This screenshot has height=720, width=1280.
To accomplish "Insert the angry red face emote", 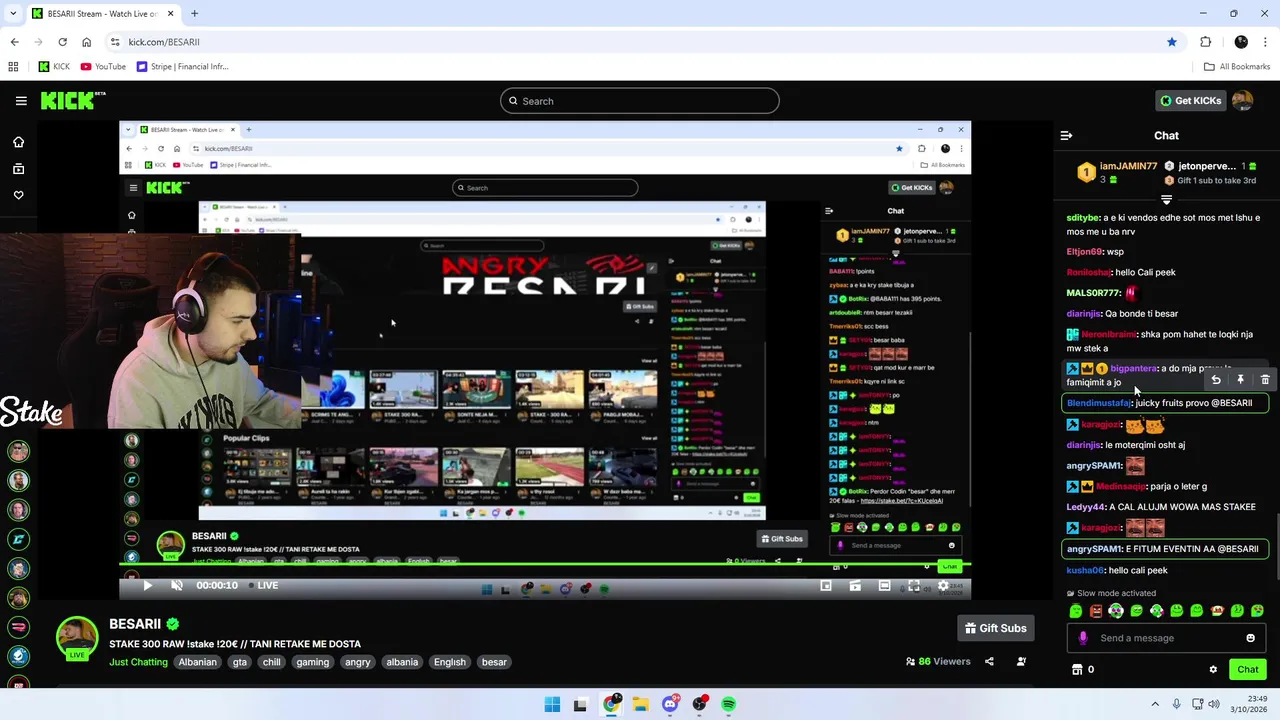I will click(1096, 611).
